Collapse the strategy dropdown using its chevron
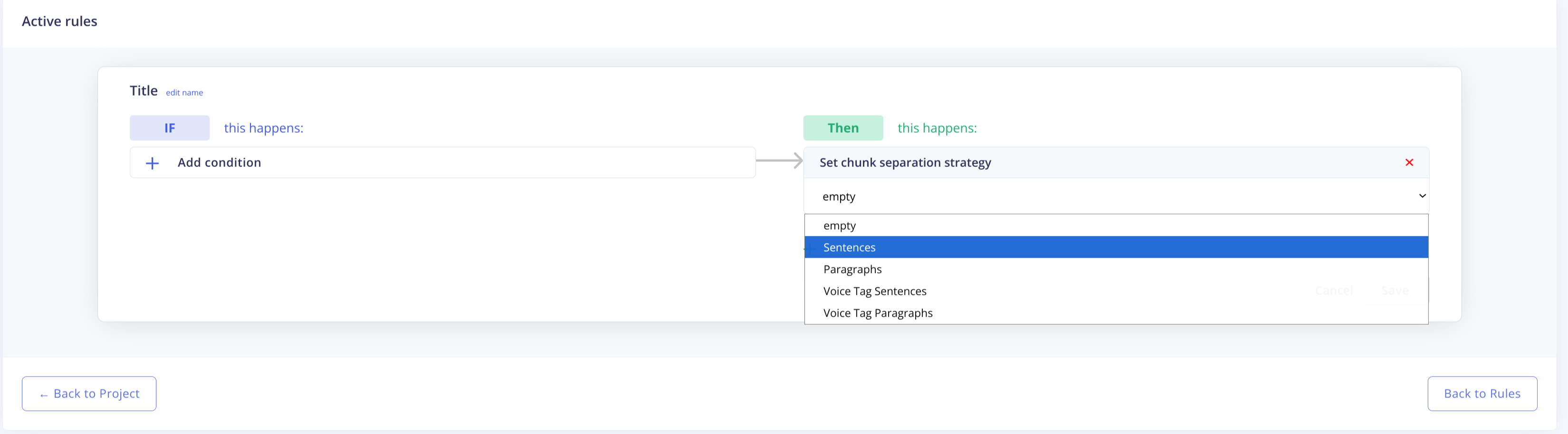This screenshot has height=434, width=1568. pyautogui.click(x=1422, y=196)
